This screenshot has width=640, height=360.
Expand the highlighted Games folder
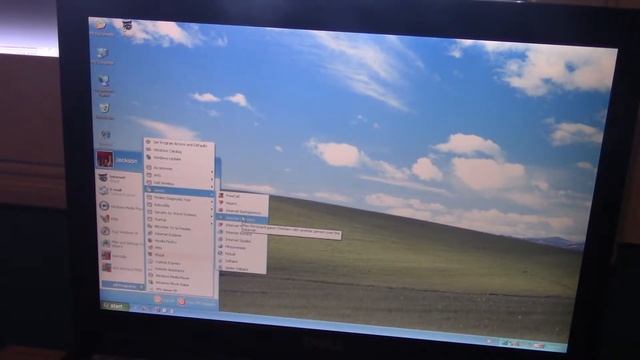(x=180, y=191)
